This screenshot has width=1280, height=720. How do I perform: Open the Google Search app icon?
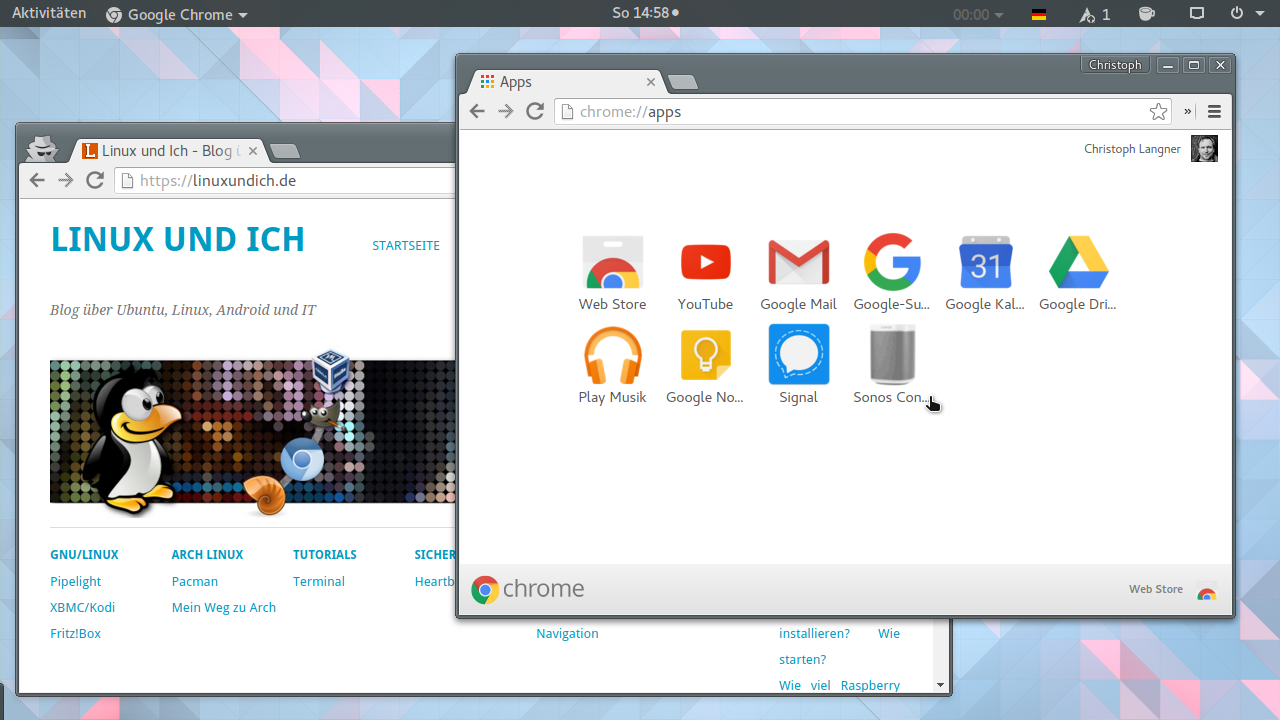pyautogui.click(x=892, y=274)
